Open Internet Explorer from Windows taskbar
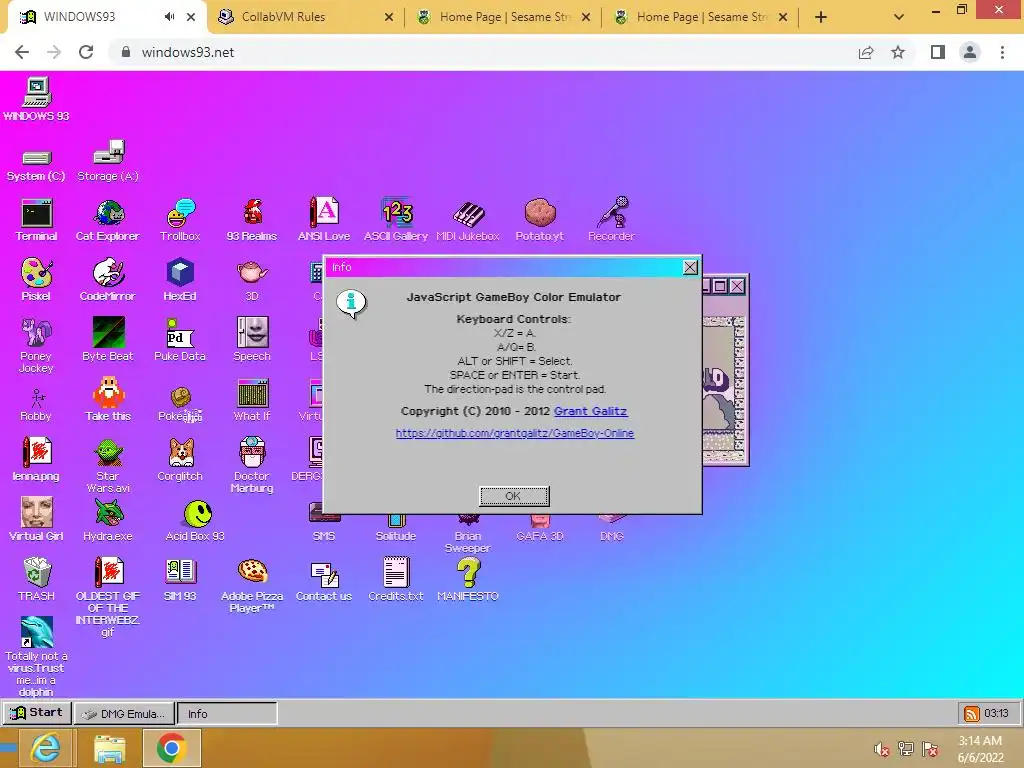 click(45, 748)
